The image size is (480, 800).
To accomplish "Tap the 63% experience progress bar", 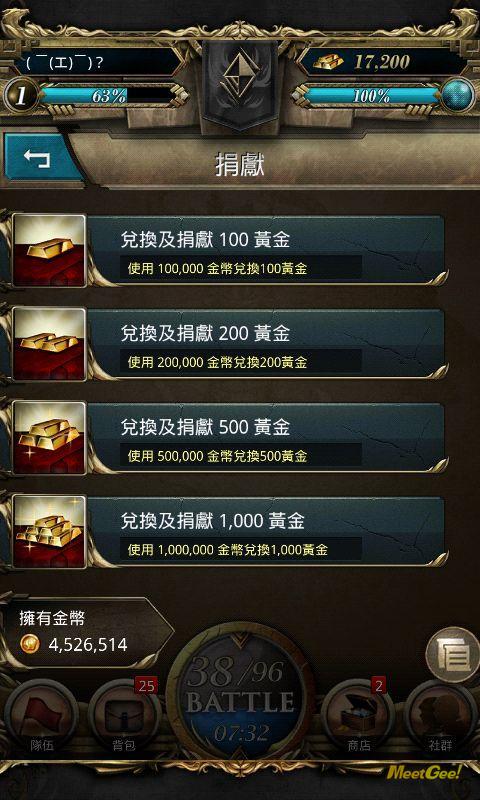I will coord(109,95).
